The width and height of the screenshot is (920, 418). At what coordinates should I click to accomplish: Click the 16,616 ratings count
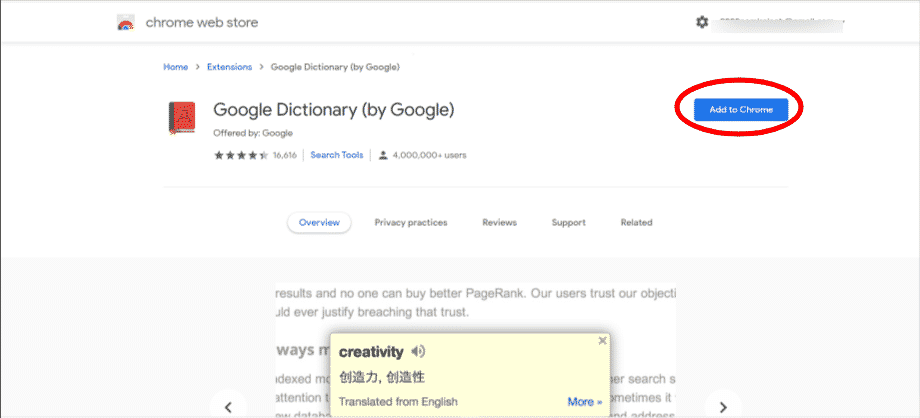[x=285, y=156]
